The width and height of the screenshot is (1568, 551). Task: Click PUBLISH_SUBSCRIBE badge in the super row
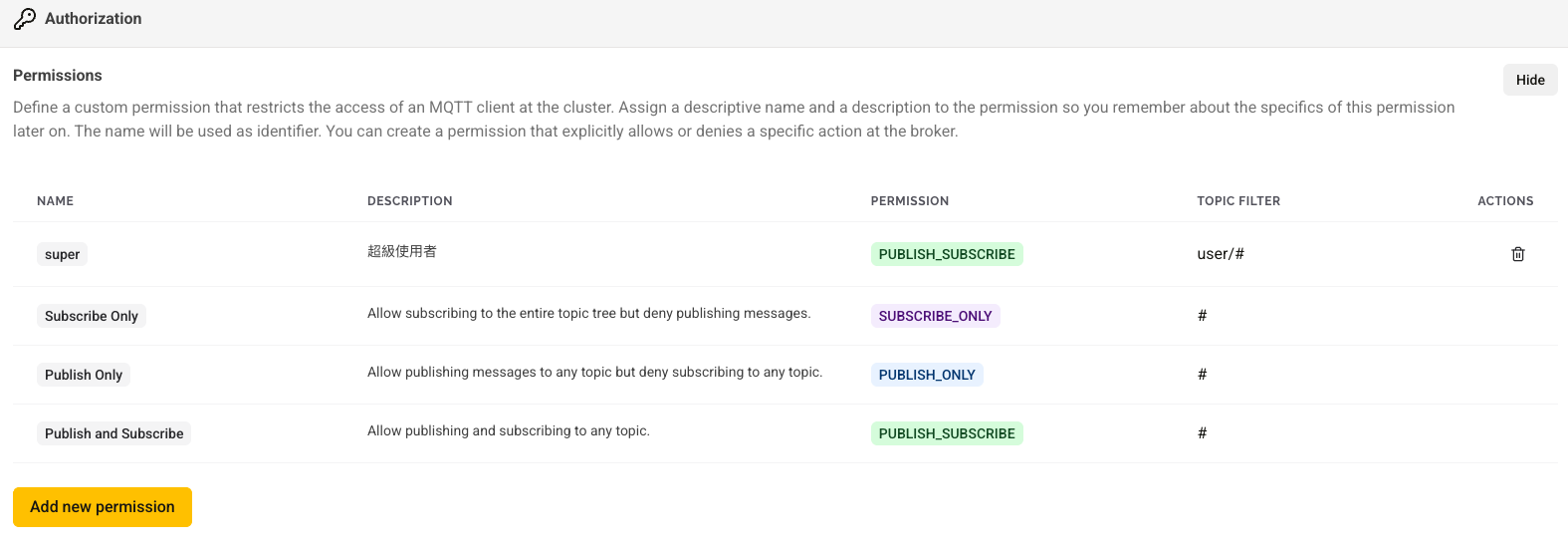[x=946, y=254]
